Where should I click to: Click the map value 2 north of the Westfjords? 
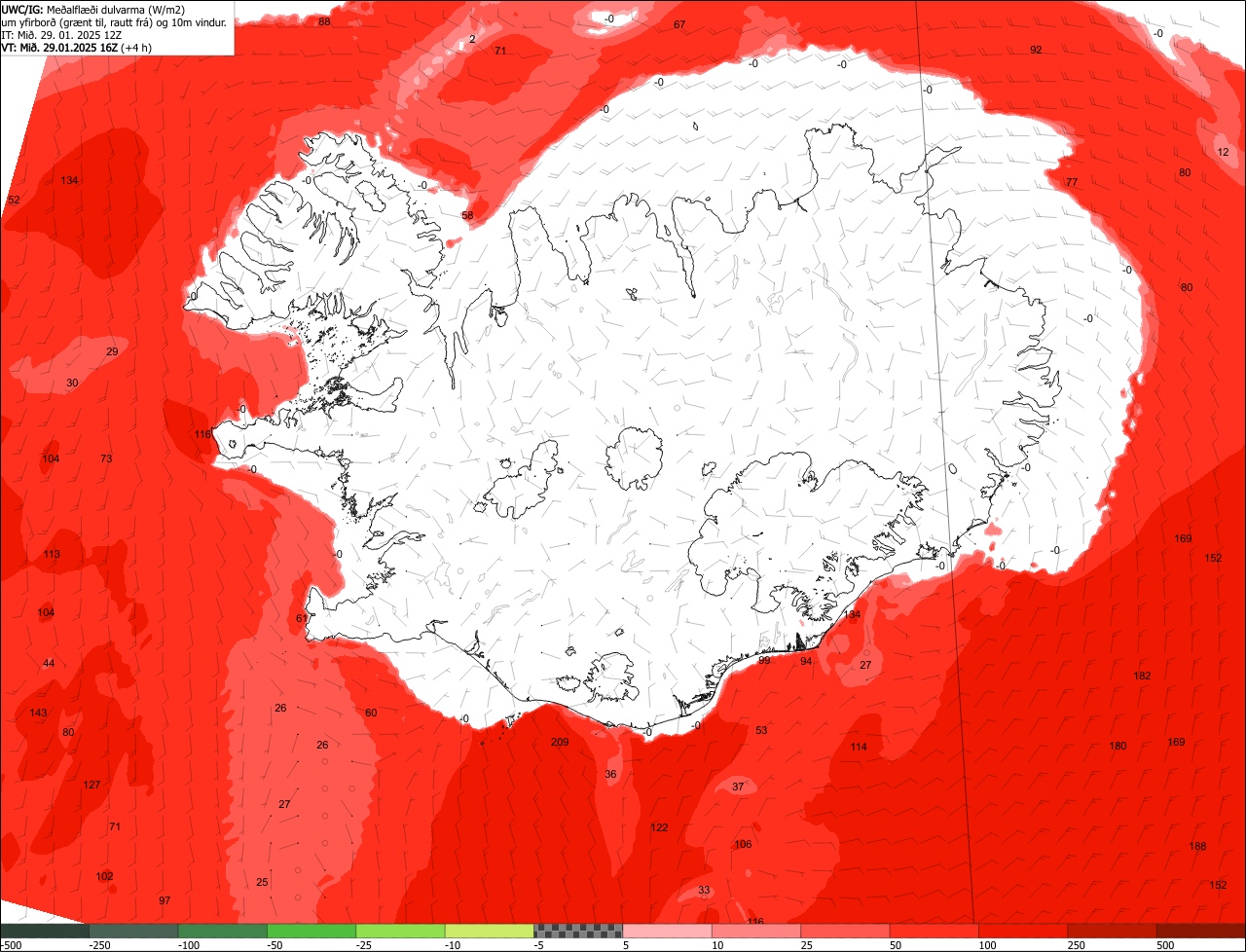472,39
